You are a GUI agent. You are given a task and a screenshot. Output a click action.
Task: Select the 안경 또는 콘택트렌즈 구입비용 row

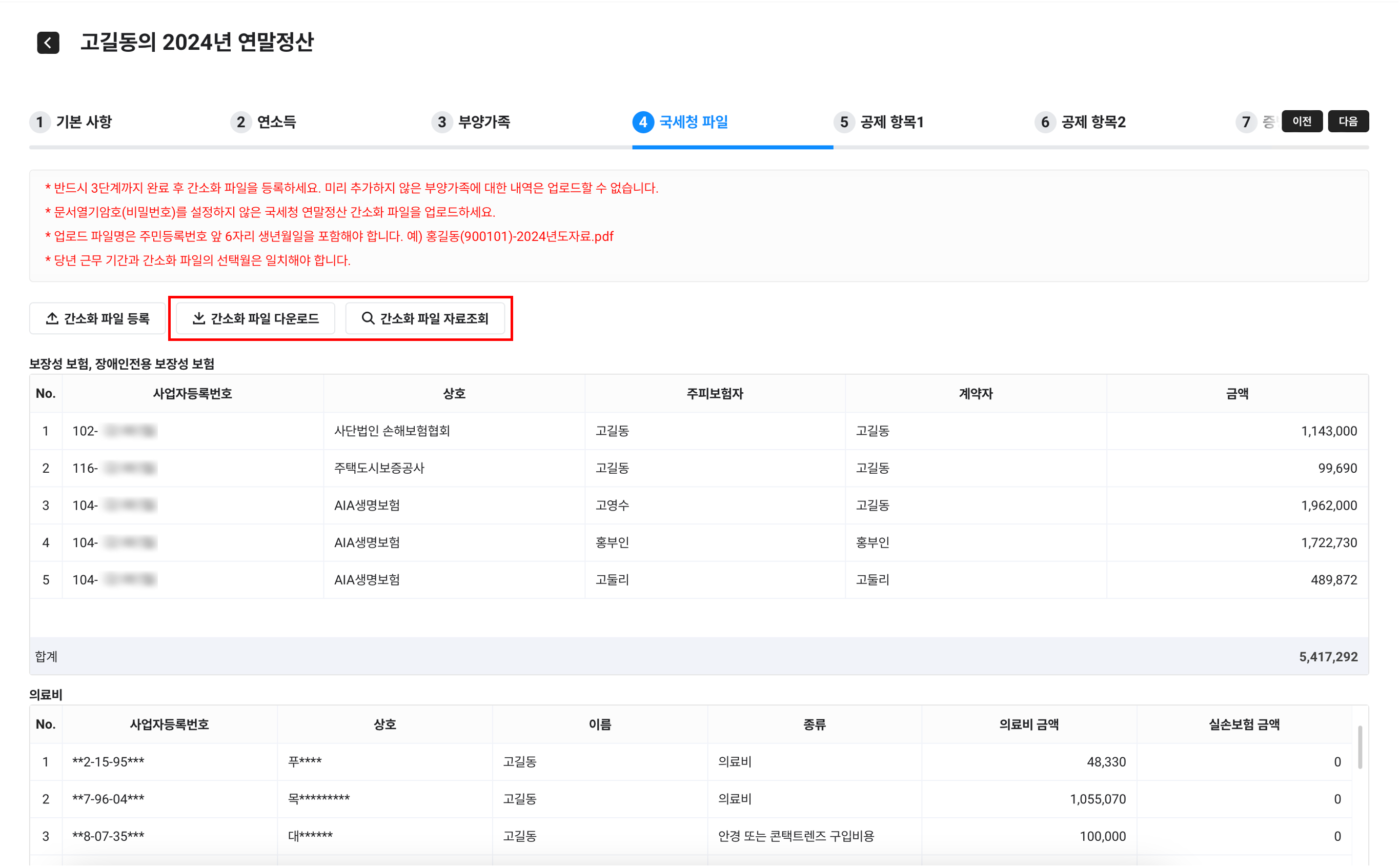click(796, 837)
